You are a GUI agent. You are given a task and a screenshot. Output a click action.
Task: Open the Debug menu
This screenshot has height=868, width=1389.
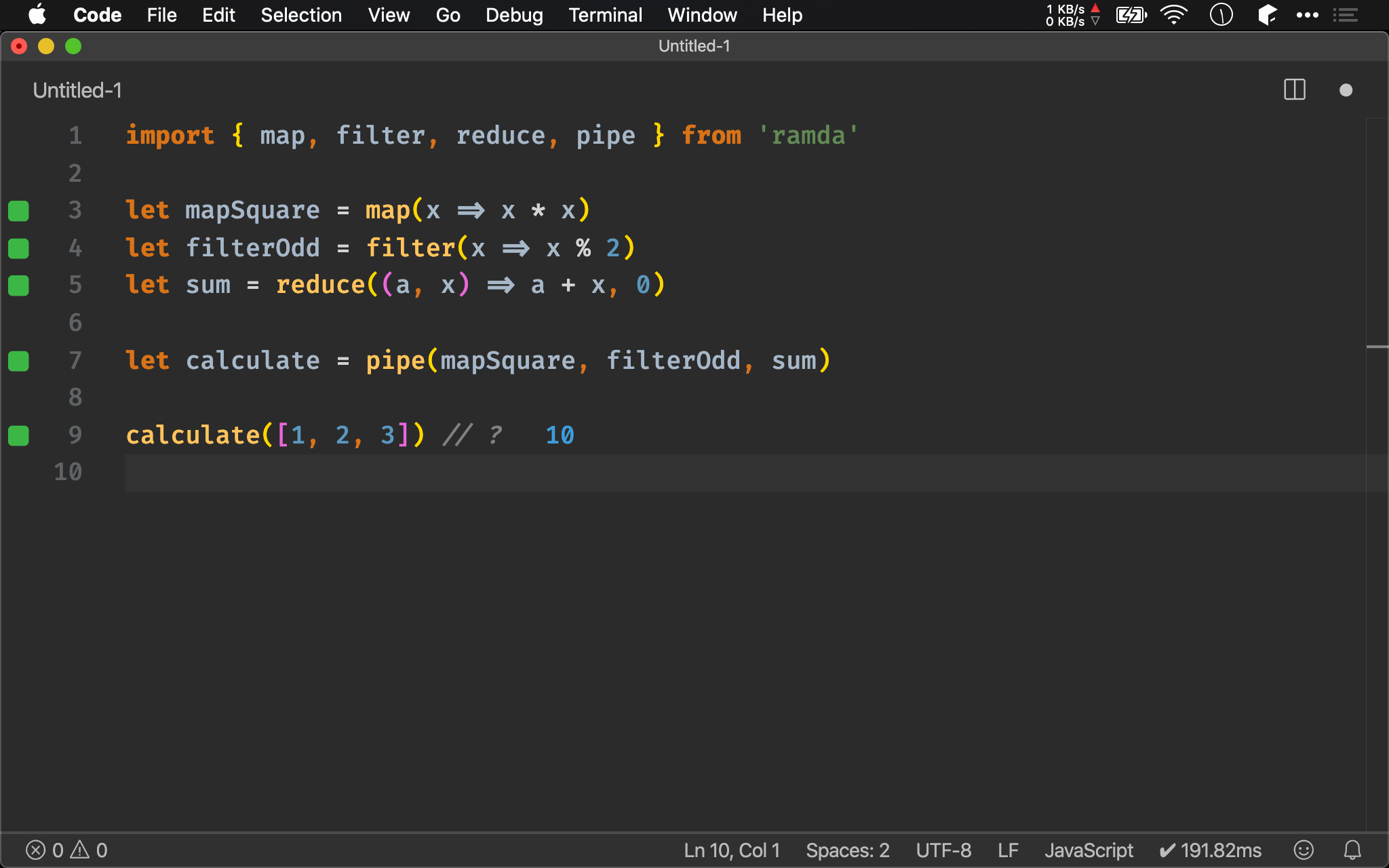(514, 15)
